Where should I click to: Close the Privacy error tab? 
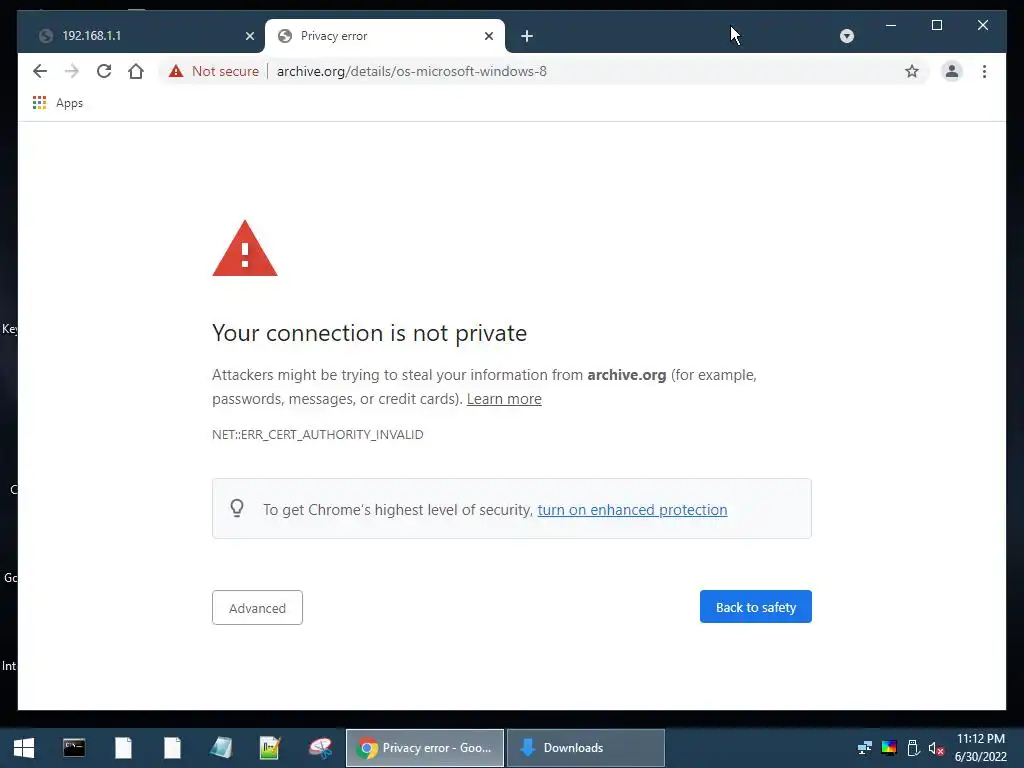point(488,36)
